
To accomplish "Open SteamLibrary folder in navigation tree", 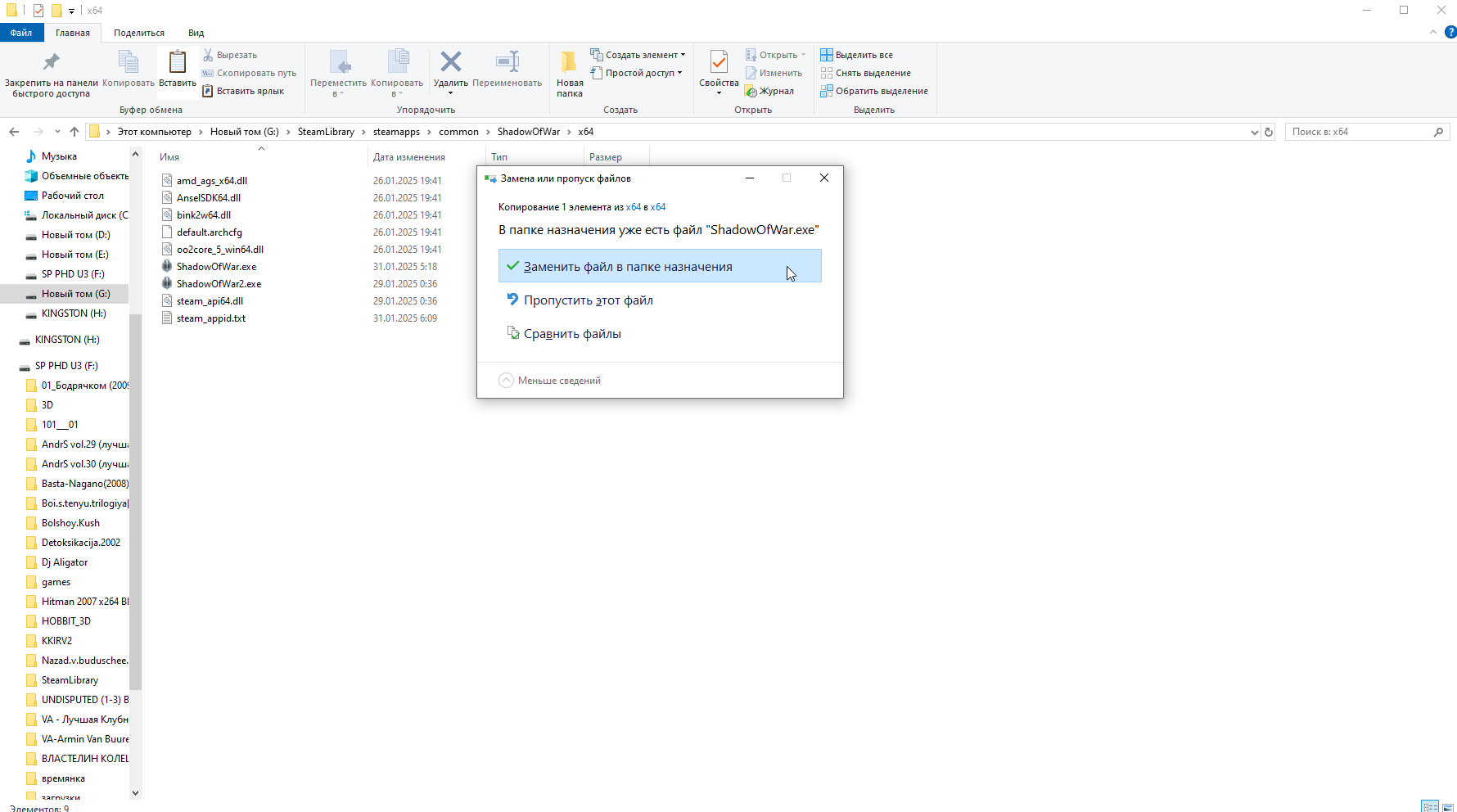I will click(x=70, y=680).
